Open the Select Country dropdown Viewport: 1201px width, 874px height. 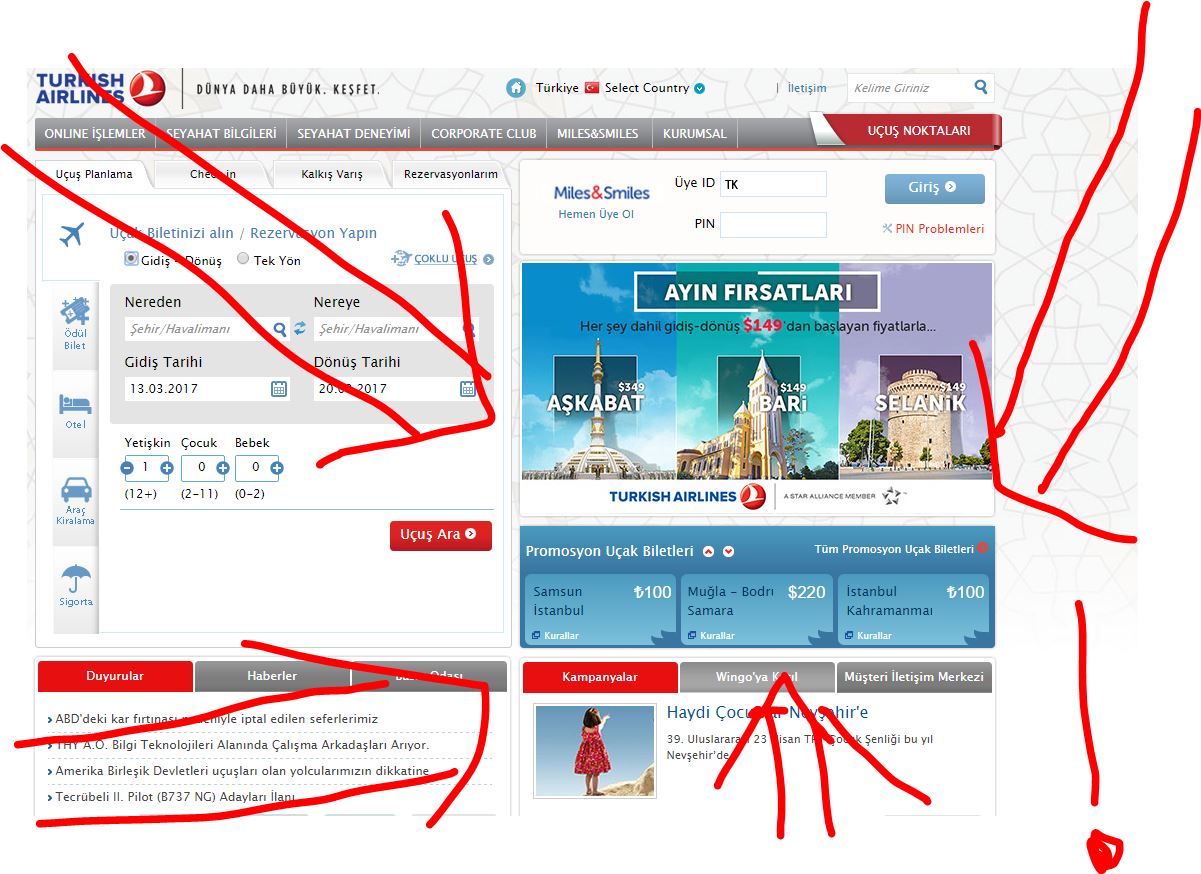click(655, 88)
